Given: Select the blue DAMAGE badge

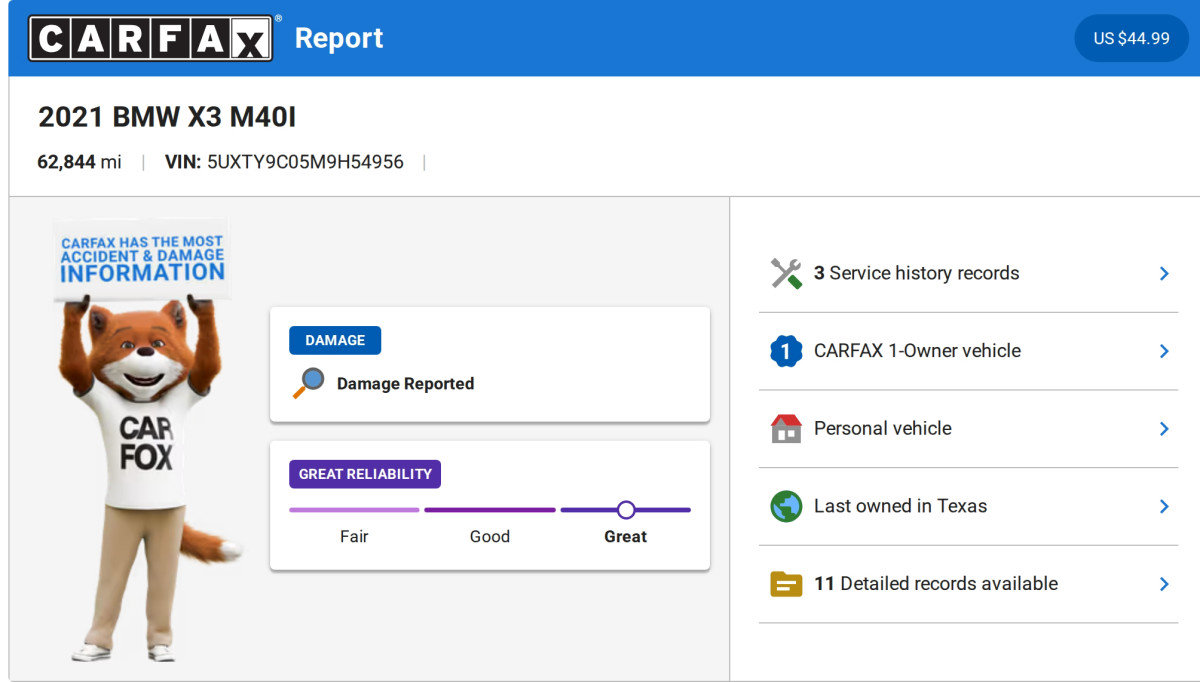Looking at the screenshot, I should click(335, 340).
